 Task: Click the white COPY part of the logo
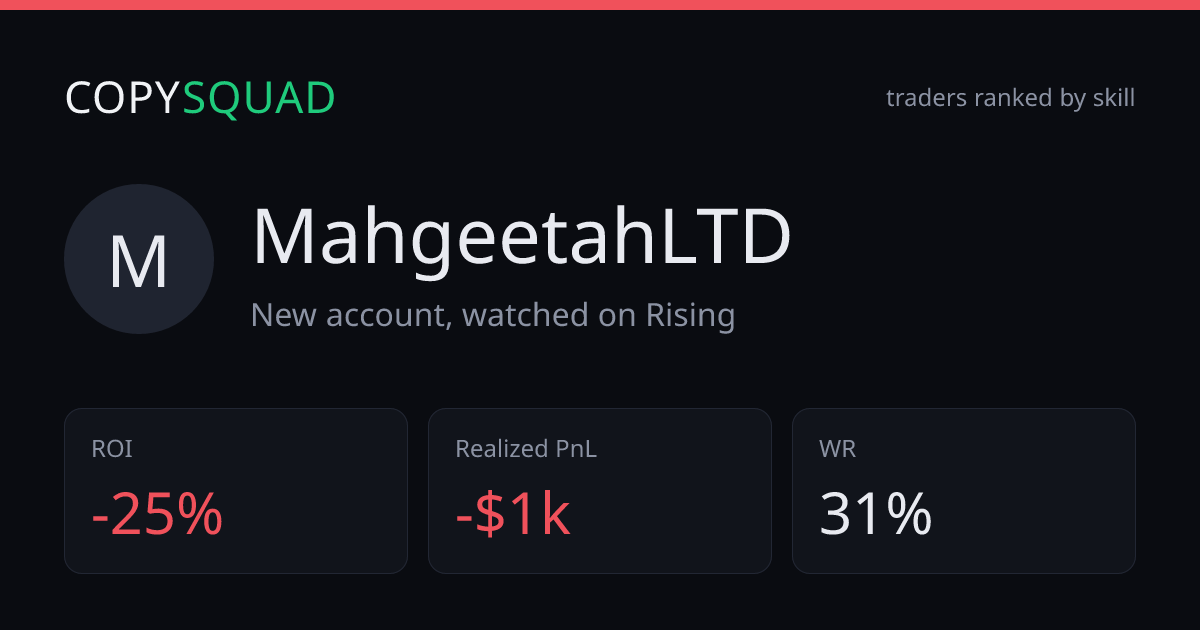123,98
